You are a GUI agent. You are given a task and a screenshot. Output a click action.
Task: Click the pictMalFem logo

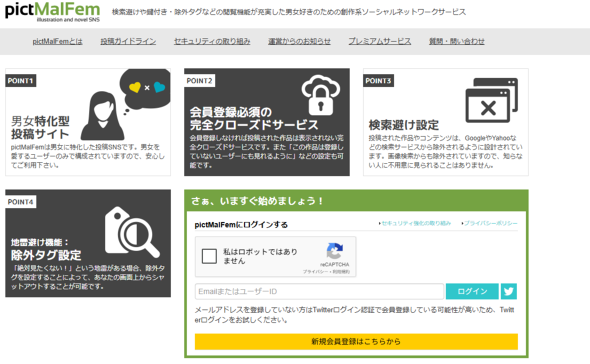(x=53, y=12)
